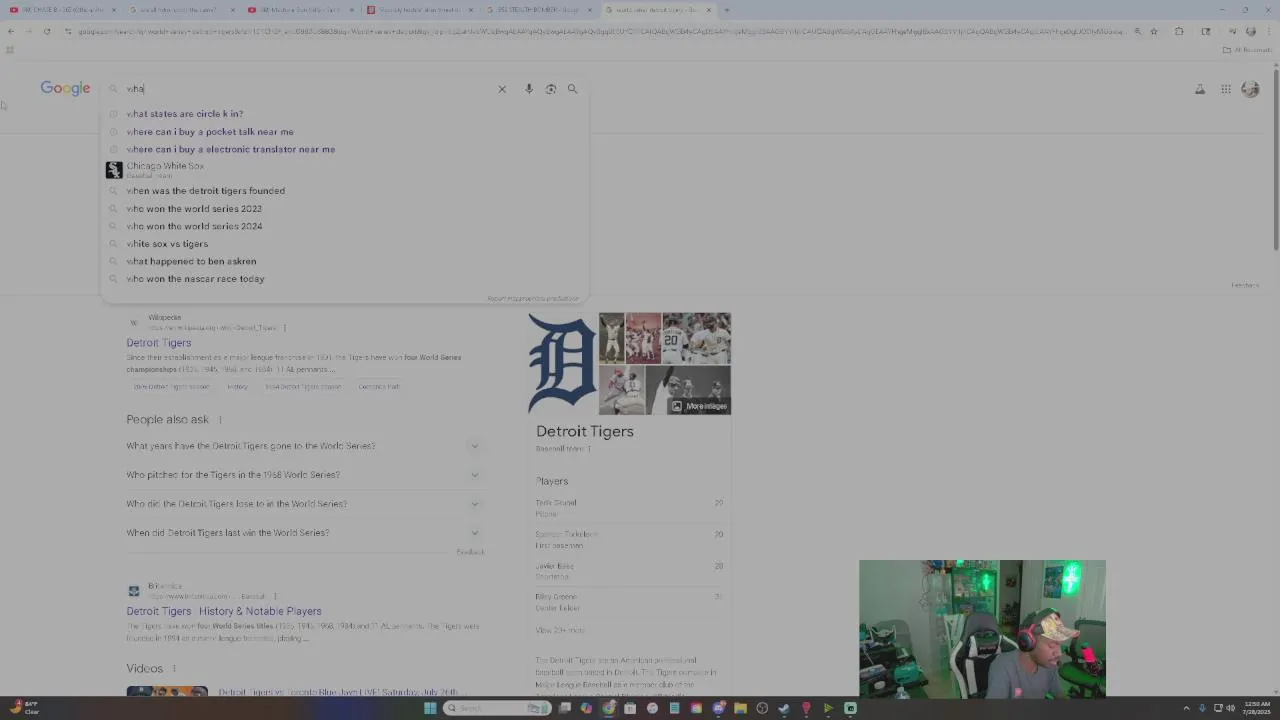Select the Javier Báez player row
Viewport: 1280px width, 720px height.
629,571
